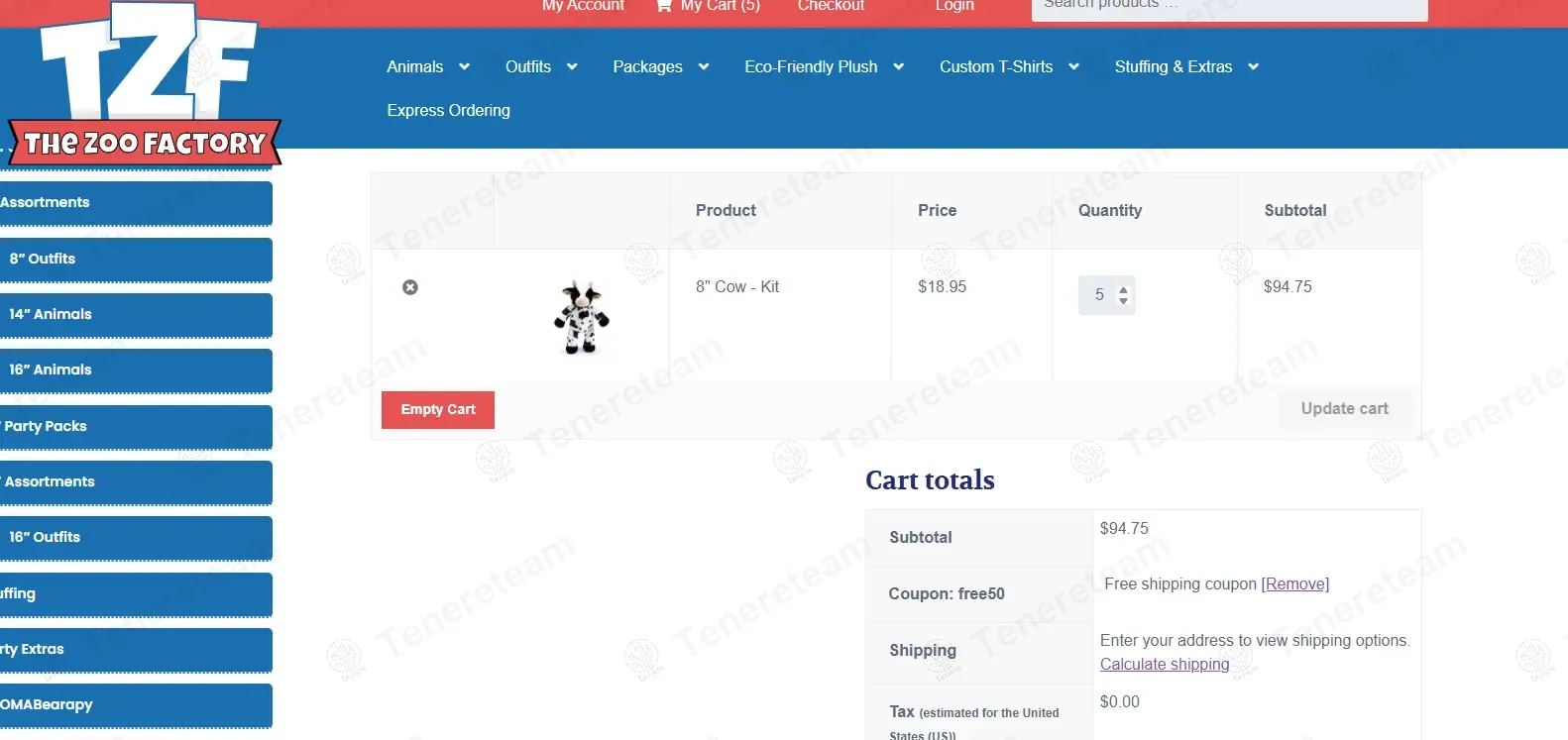Open The Zoo Factory logo home link
The height and width of the screenshot is (740, 1568).
coord(147,83)
